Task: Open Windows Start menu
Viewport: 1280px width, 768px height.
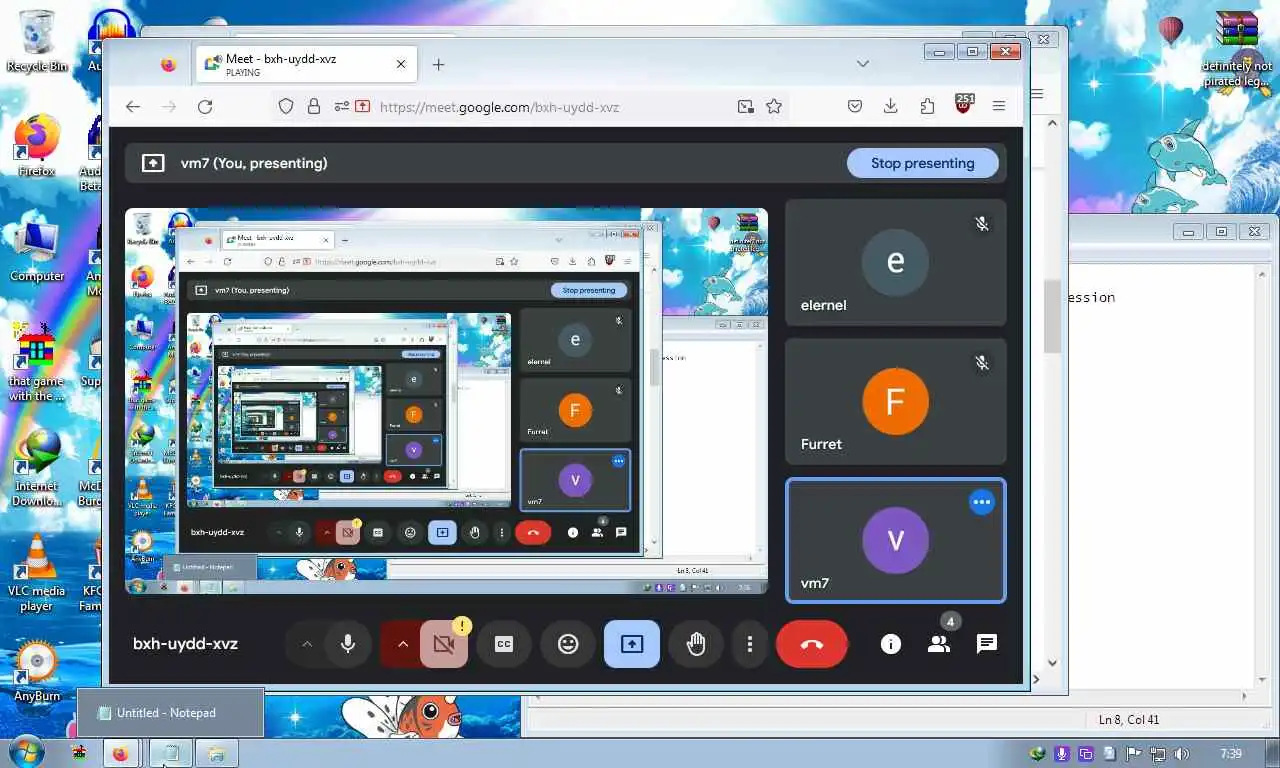Action: pyautogui.click(x=27, y=752)
